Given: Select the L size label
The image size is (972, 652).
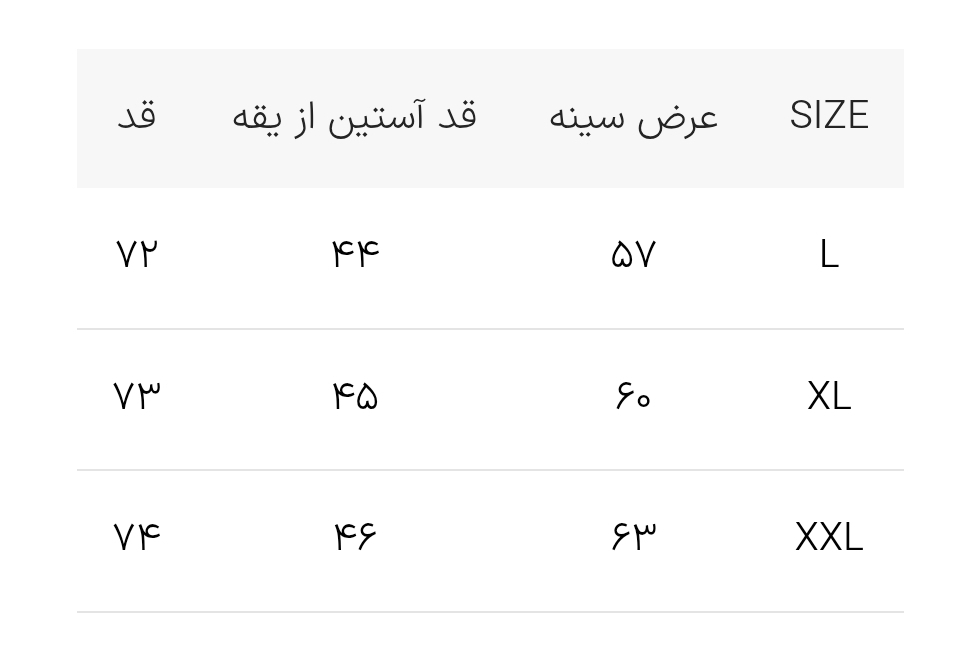Looking at the screenshot, I should click(828, 256).
